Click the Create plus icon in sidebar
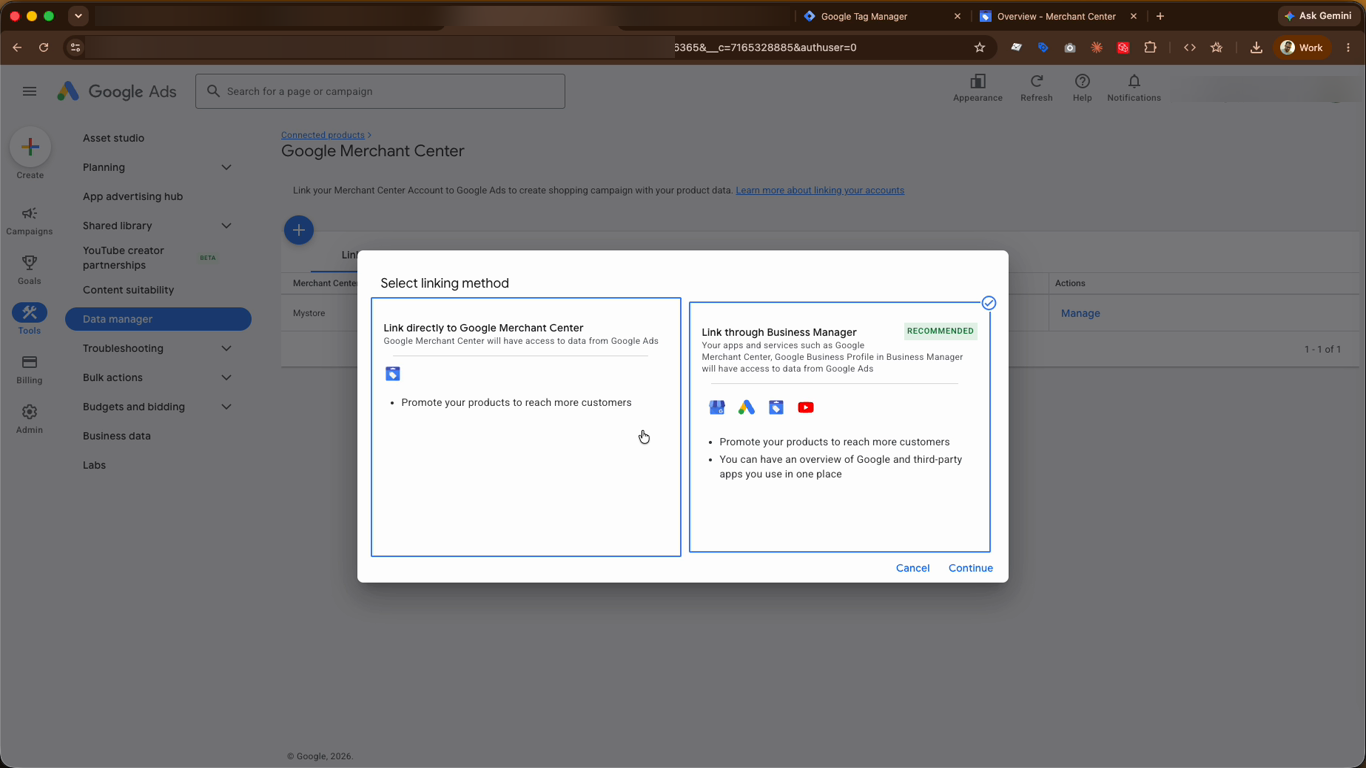Screen dimensions: 1366x768 [x=30, y=147]
